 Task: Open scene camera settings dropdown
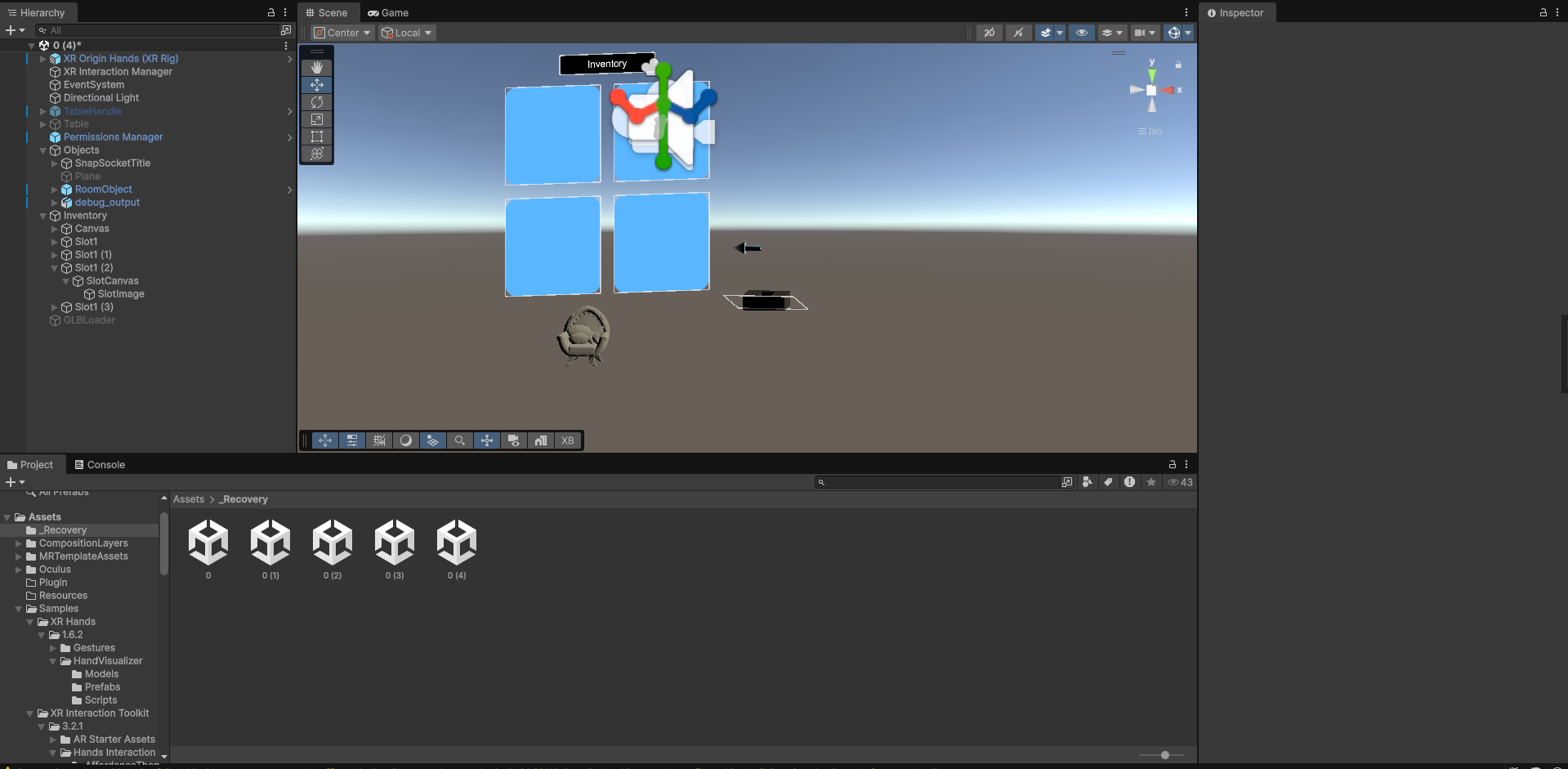tap(1145, 33)
